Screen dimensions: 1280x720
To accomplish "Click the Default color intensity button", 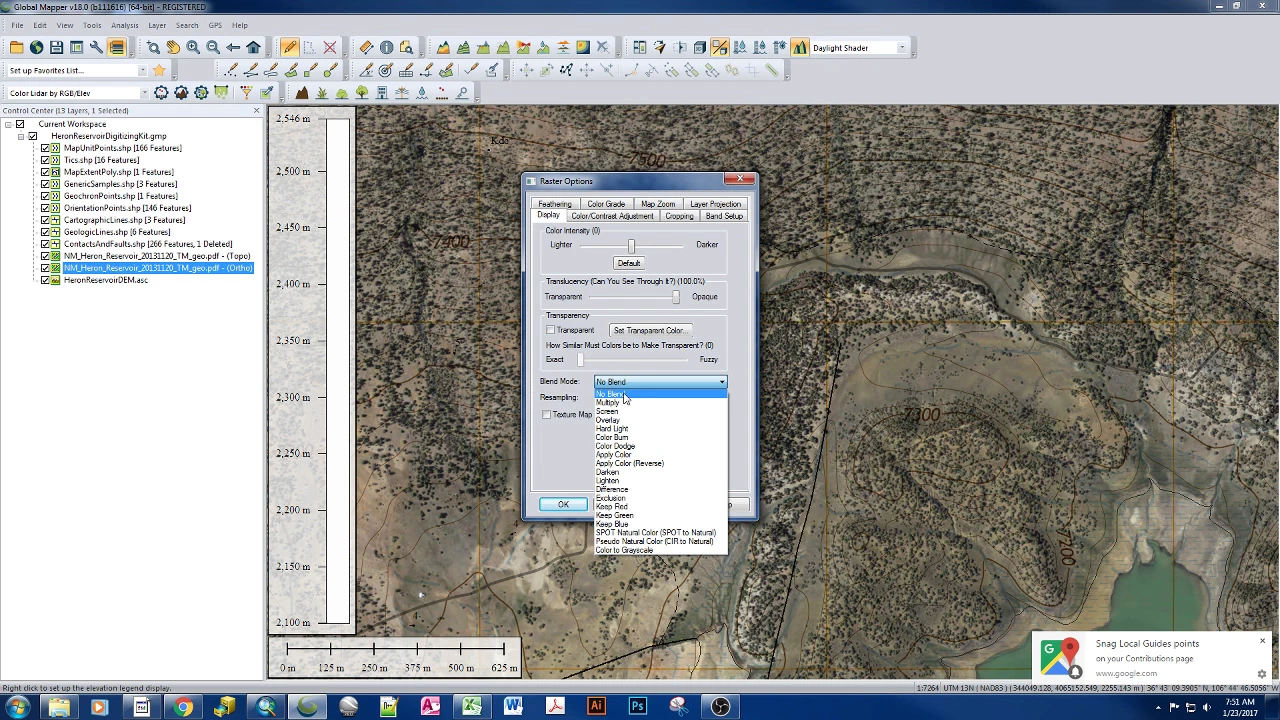I will coord(629,263).
